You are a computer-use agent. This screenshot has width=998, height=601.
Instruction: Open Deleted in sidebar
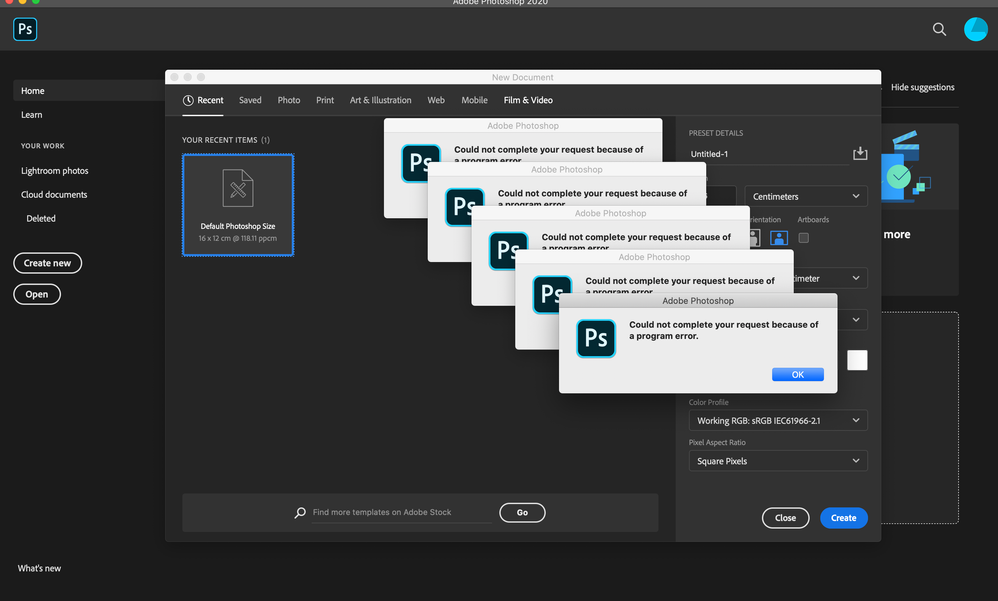41,218
